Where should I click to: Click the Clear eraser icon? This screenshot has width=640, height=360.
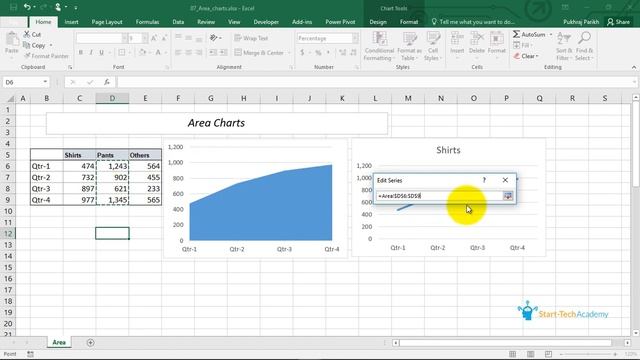coord(517,56)
